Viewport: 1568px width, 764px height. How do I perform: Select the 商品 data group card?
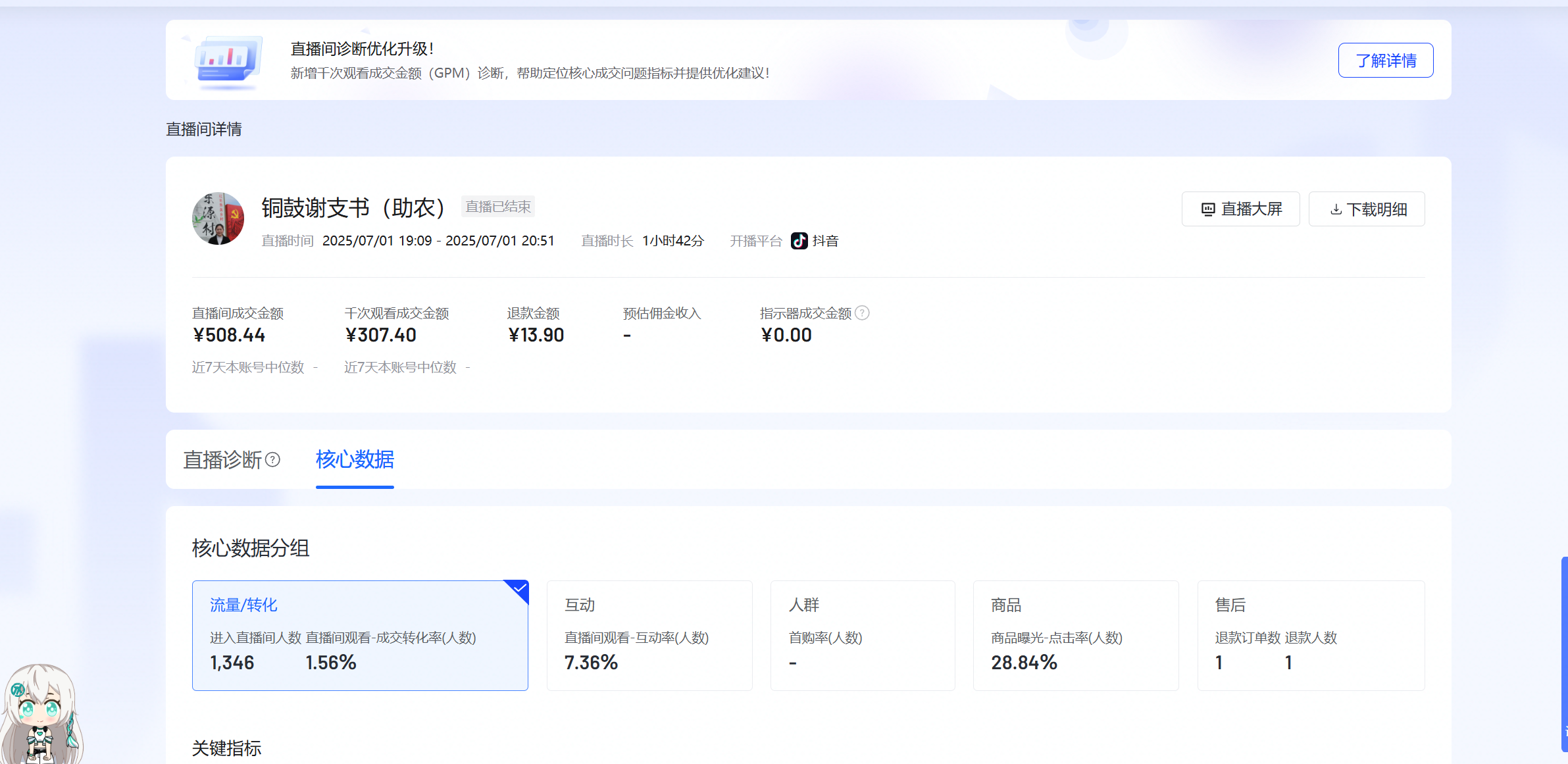pos(1075,635)
